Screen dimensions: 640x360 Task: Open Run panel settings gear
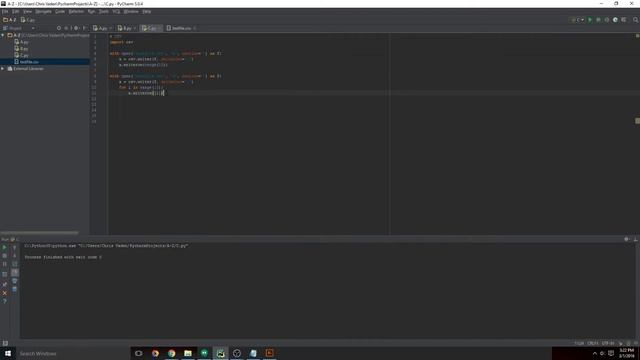[x=627, y=239]
